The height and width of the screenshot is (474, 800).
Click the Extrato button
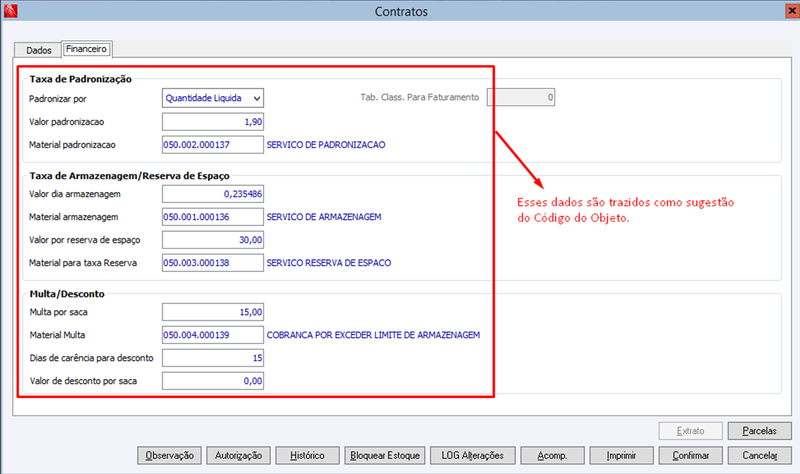click(x=690, y=431)
